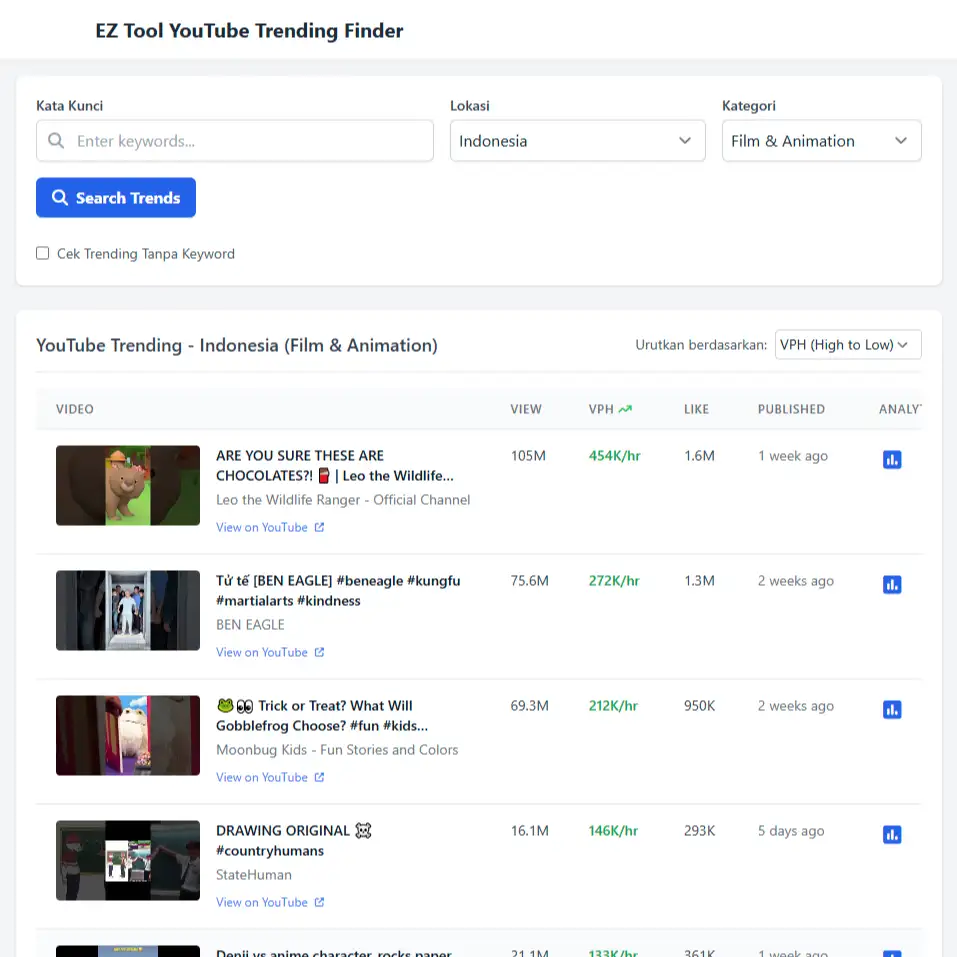Open View on YouTube link for Leo video
The height and width of the screenshot is (957, 957).
[262, 527]
